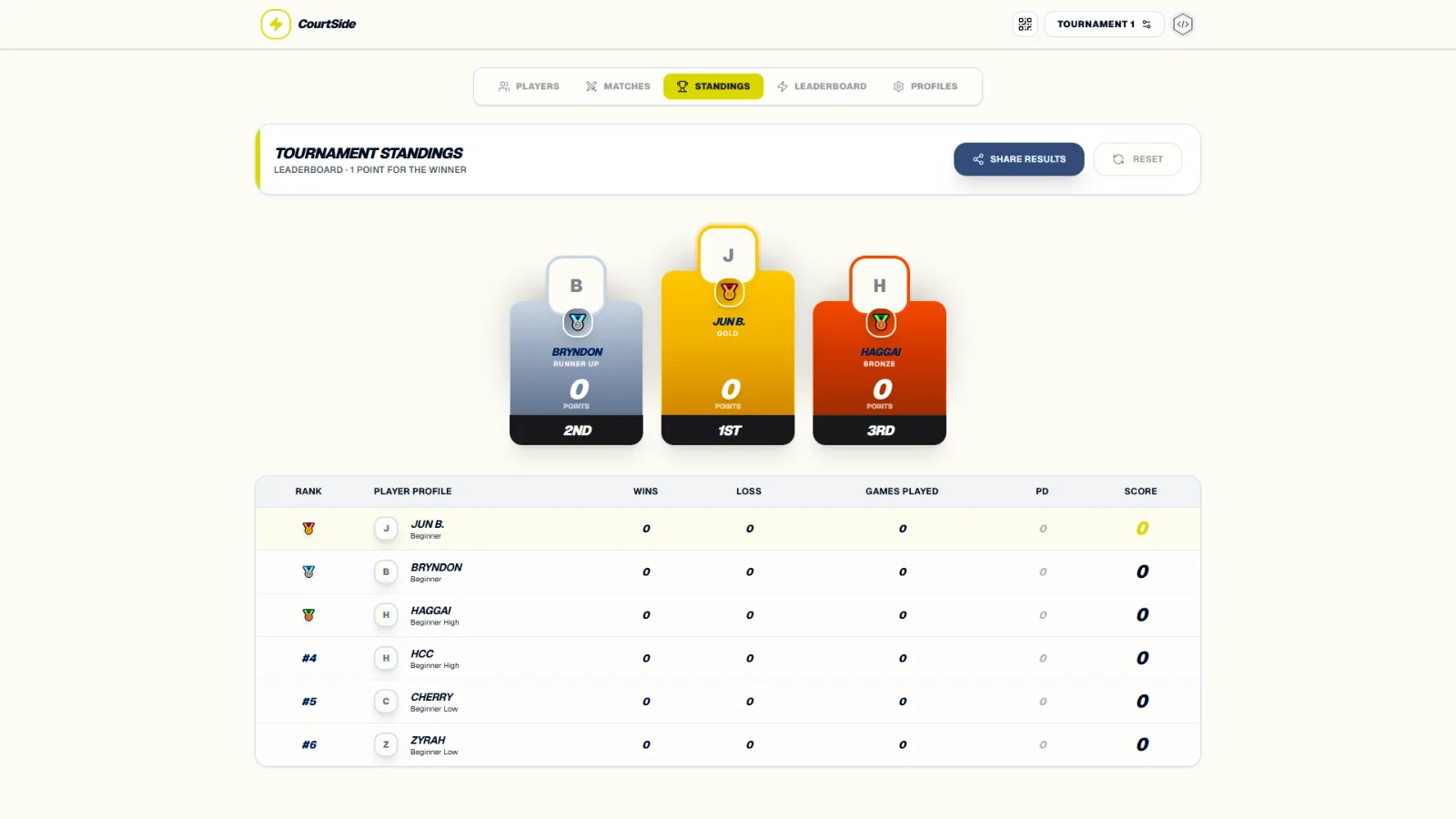Click the H avatar on 3rd place podium
This screenshot has height=819, width=1456.
coord(879,286)
